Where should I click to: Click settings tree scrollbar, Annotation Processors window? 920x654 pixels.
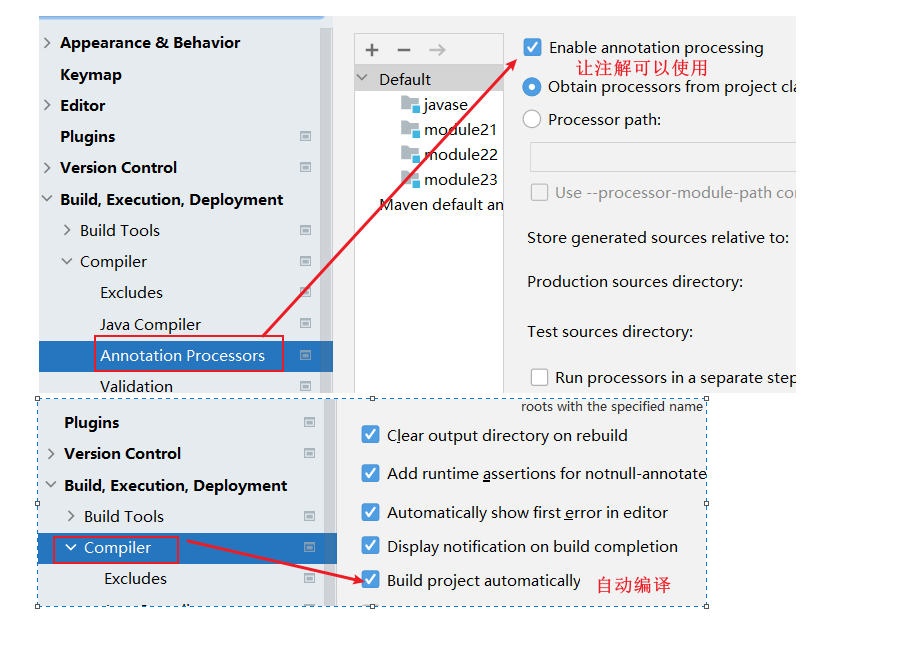(326, 209)
